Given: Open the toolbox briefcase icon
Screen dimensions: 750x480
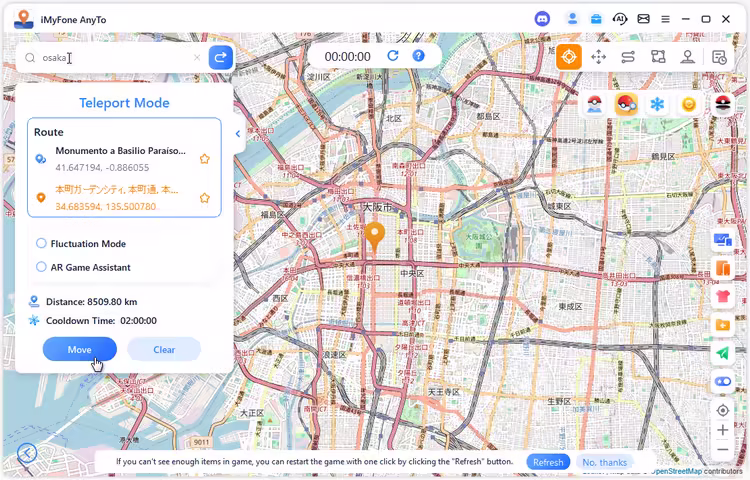Looking at the screenshot, I should pyautogui.click(x=596, y=19).
